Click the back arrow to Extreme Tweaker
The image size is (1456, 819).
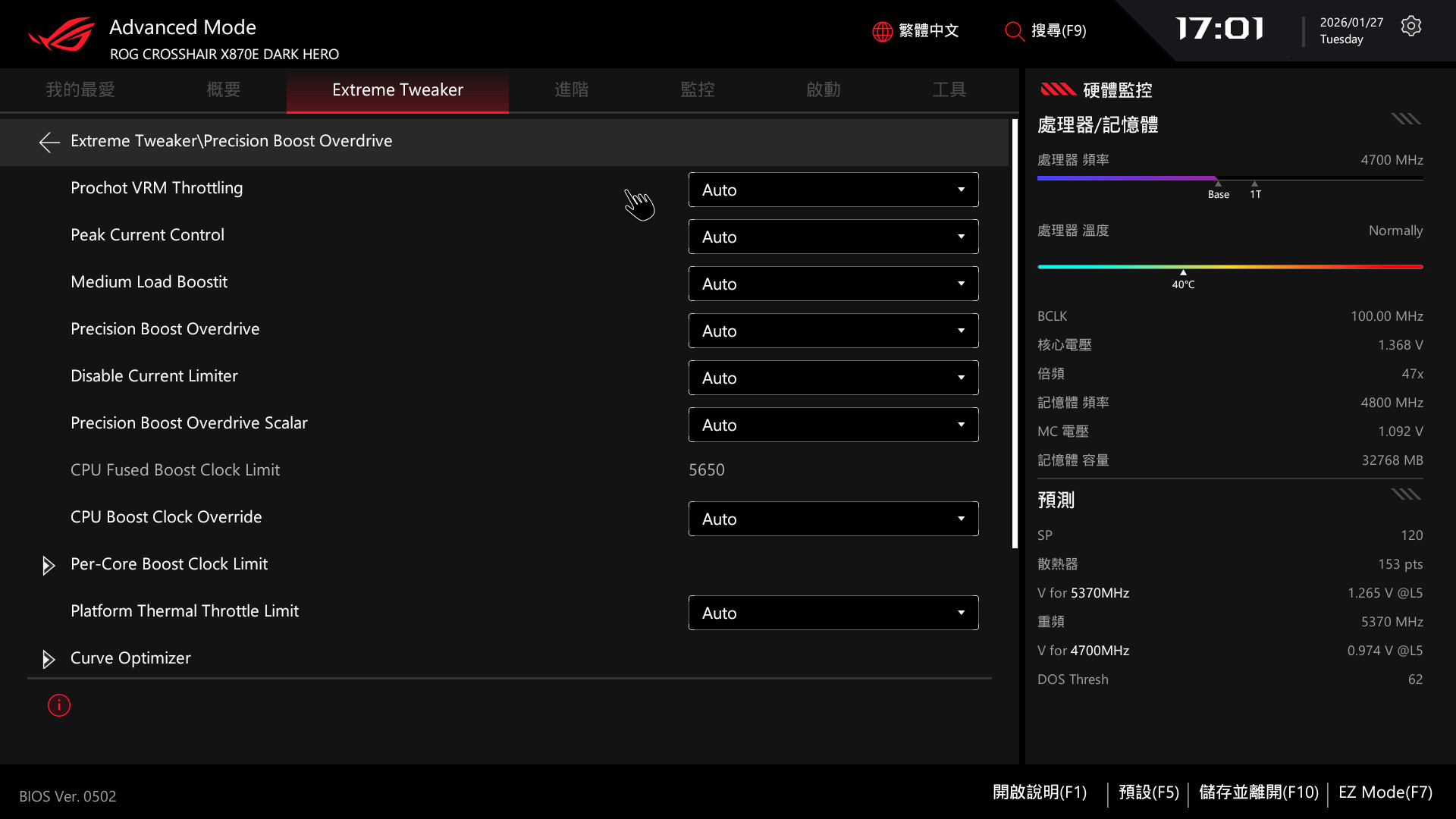point(49,142)
